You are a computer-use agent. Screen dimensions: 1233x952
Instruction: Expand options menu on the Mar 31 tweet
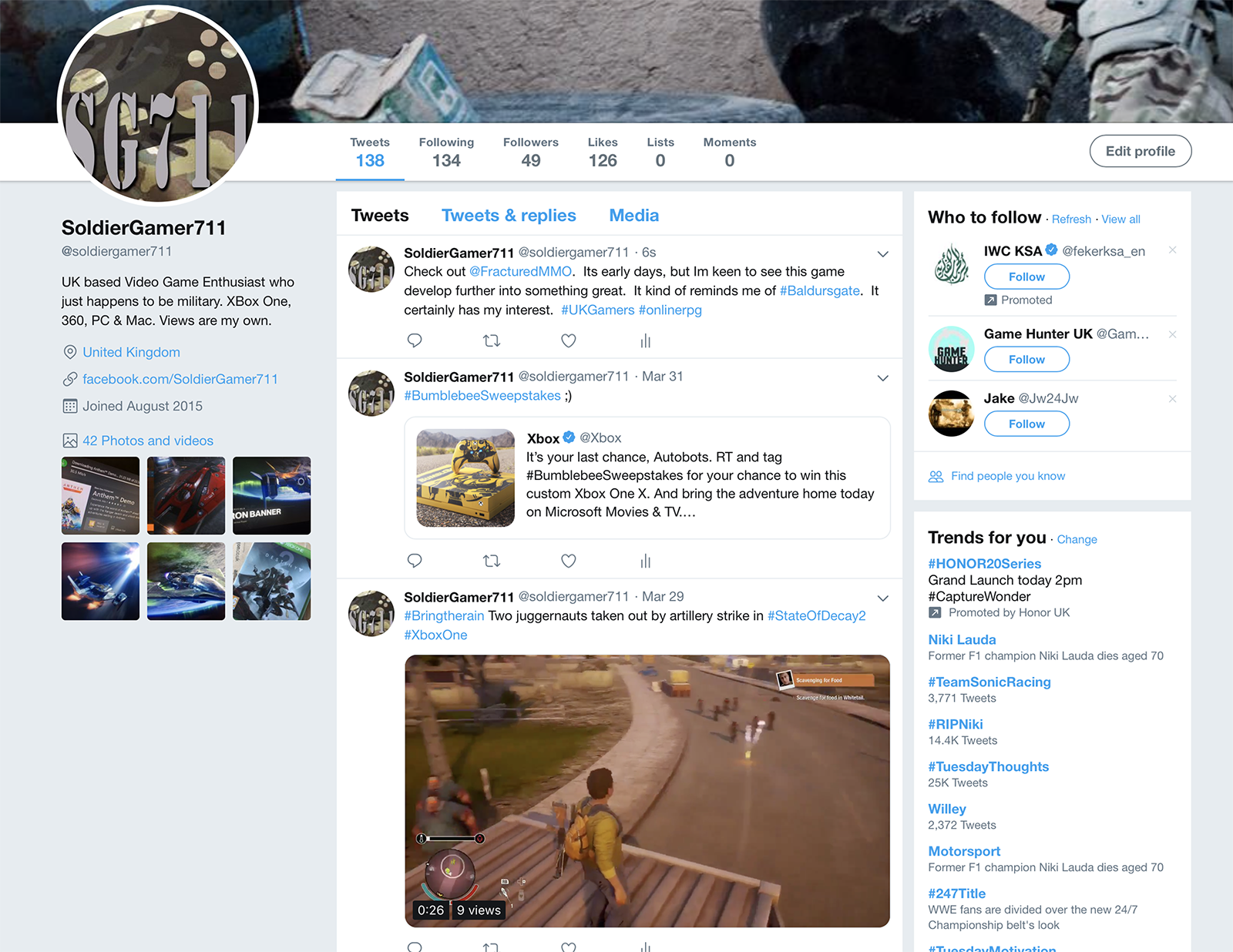click(883, 378)
